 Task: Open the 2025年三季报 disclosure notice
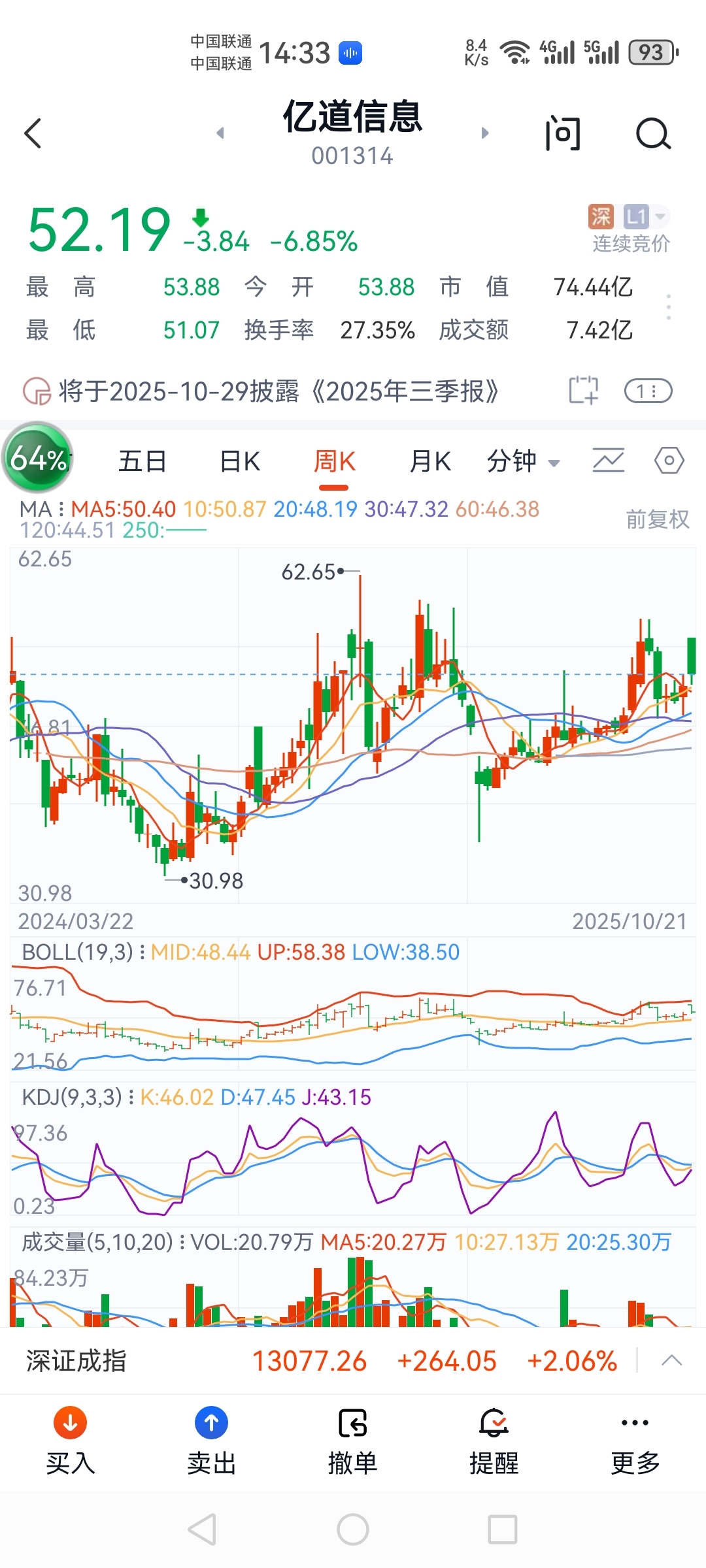click(279, 391)
